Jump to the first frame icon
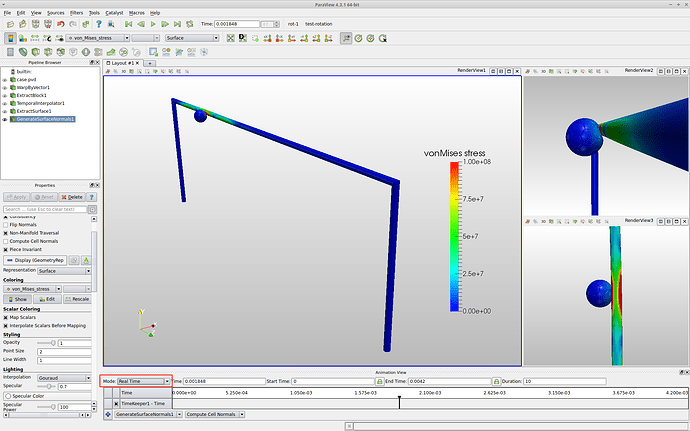The width and height of the screenshot is (690, 431). (x=128, y=24)
